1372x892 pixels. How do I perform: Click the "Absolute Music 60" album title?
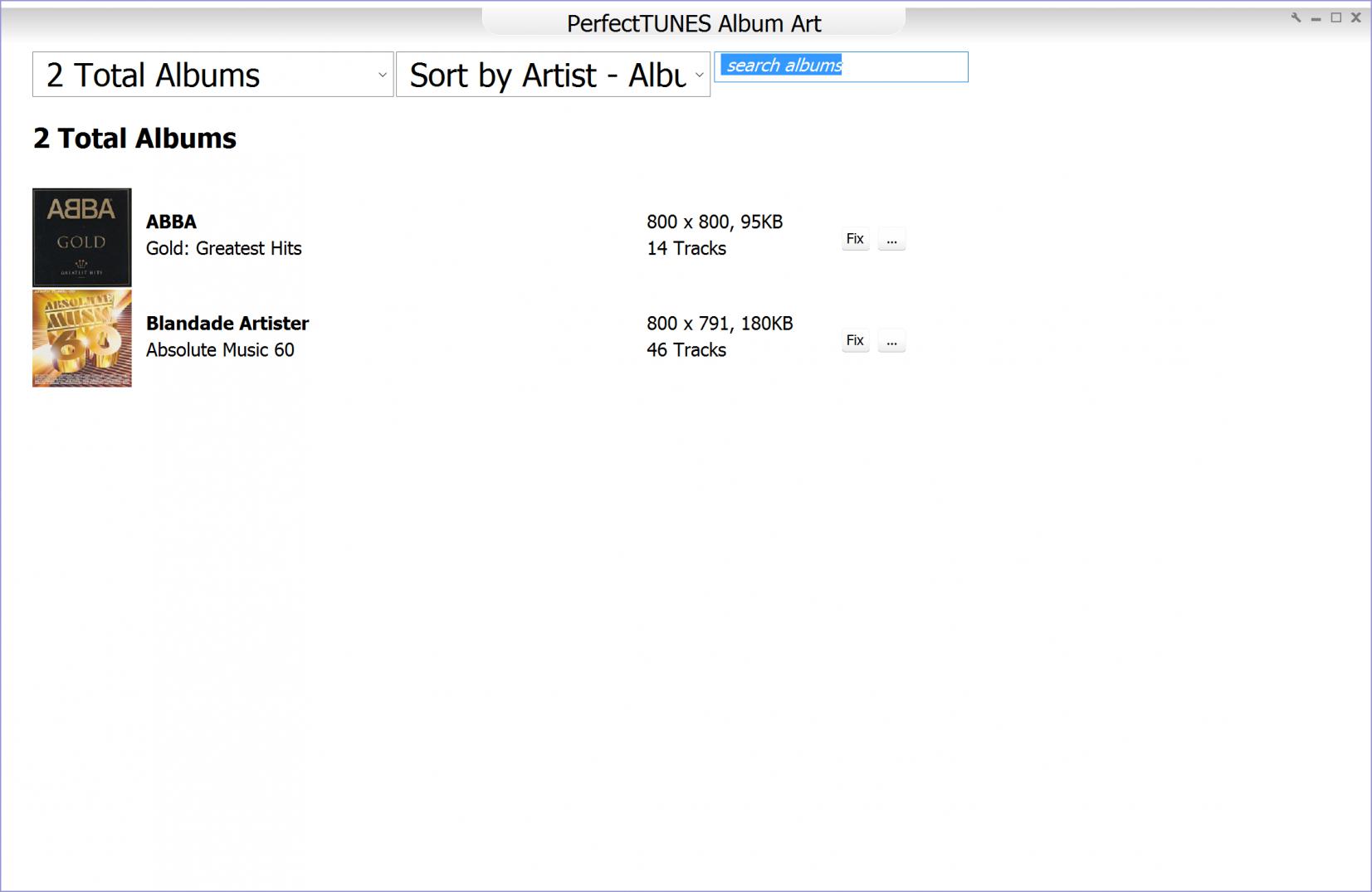[x=220, y=349]
